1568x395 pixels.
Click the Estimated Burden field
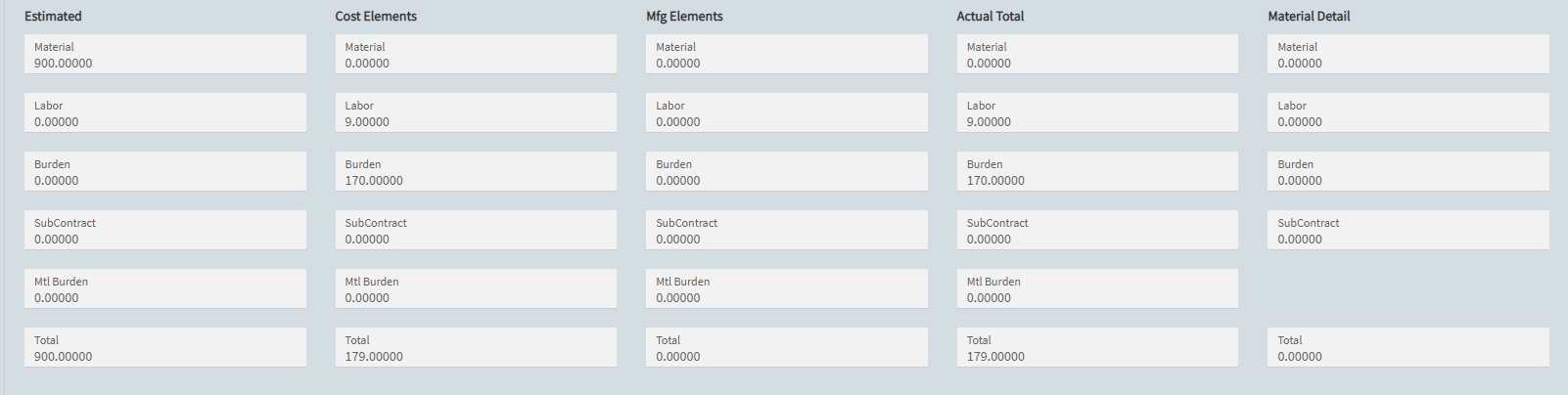(x=164, y=172)
